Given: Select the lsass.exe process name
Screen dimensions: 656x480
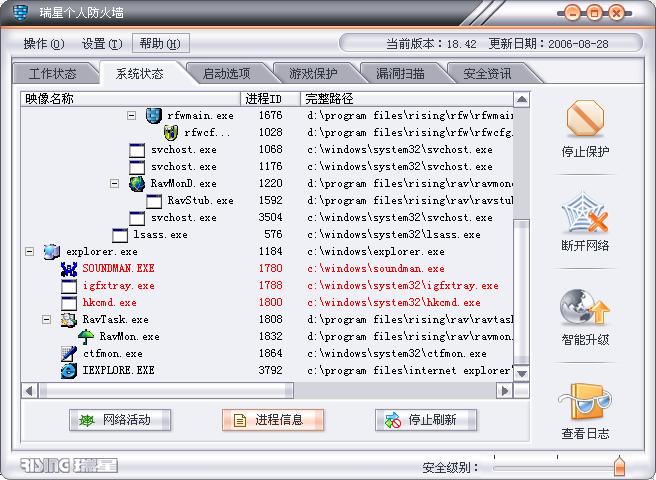Looking at the screenshot, I should (x=160, y=234).
